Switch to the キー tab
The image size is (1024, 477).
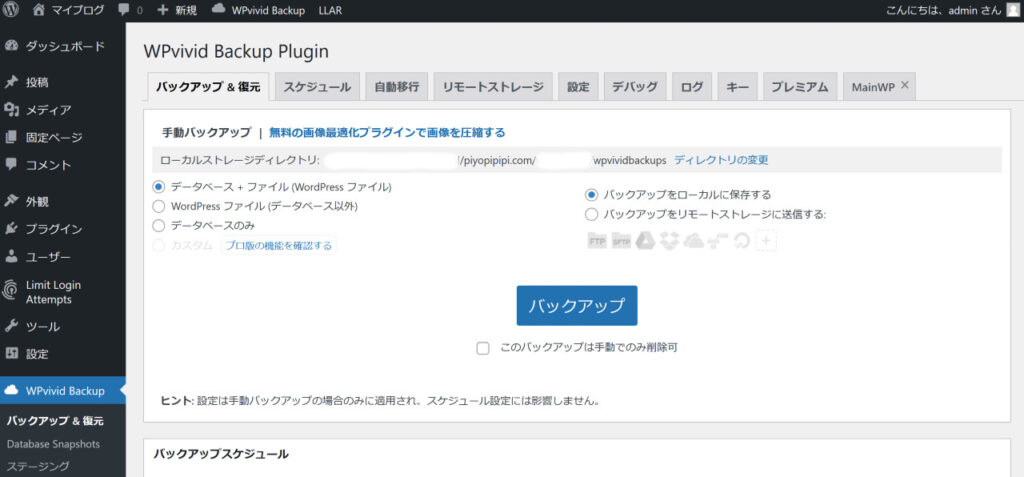(x=737, y=87)
